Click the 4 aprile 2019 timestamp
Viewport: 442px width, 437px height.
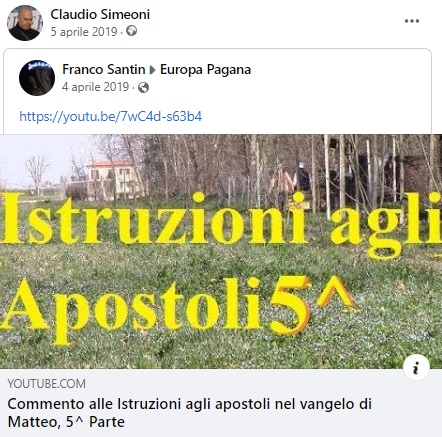95,87
